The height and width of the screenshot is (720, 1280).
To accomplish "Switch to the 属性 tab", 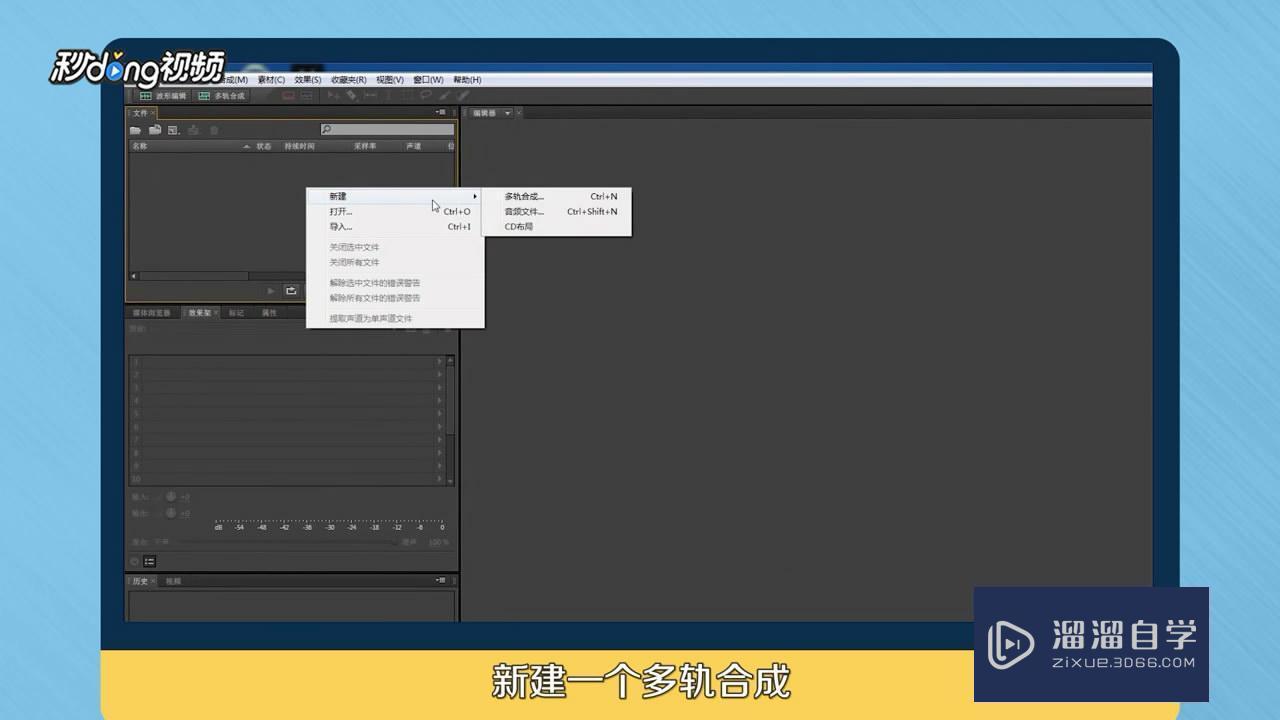I will click(269, 313).
